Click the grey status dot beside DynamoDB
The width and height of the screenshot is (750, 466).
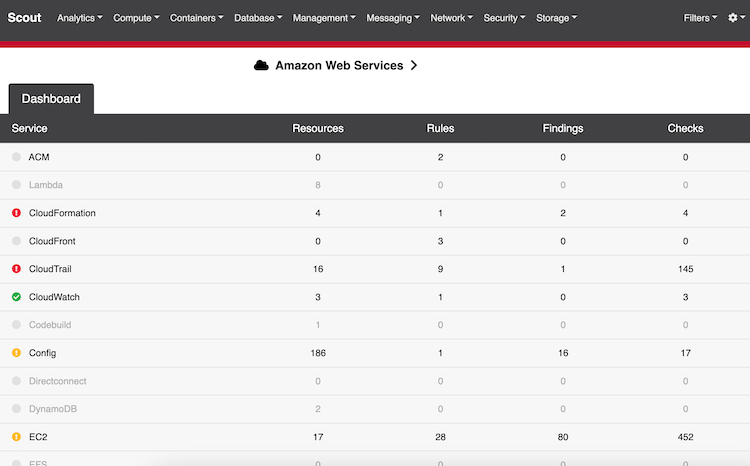(x=16, y=409)
